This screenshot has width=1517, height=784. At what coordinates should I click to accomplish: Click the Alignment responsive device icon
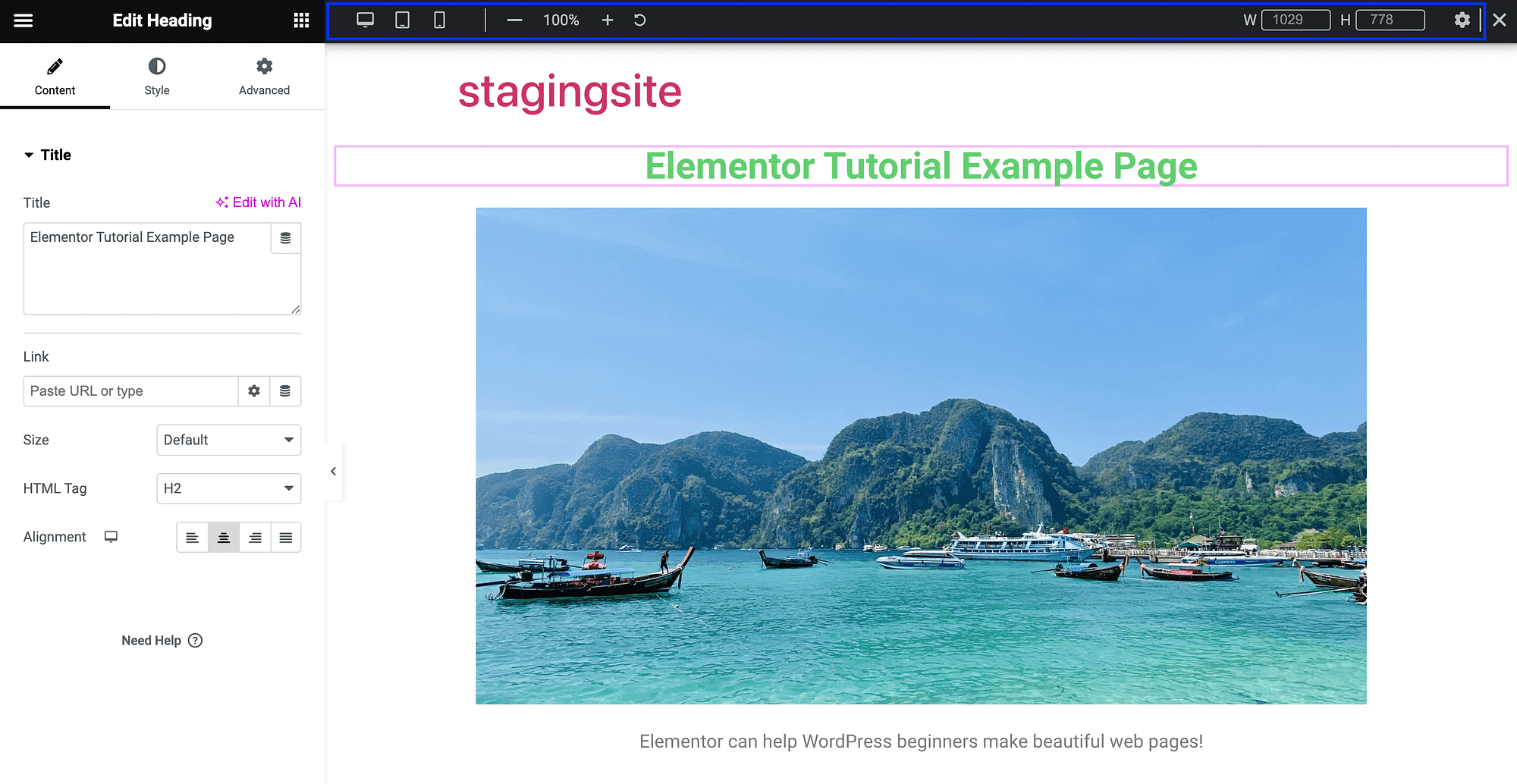111,537
